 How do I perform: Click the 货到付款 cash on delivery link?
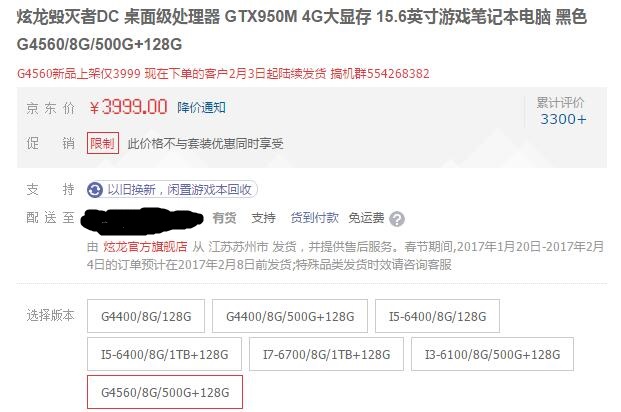[x=314, y=218]
